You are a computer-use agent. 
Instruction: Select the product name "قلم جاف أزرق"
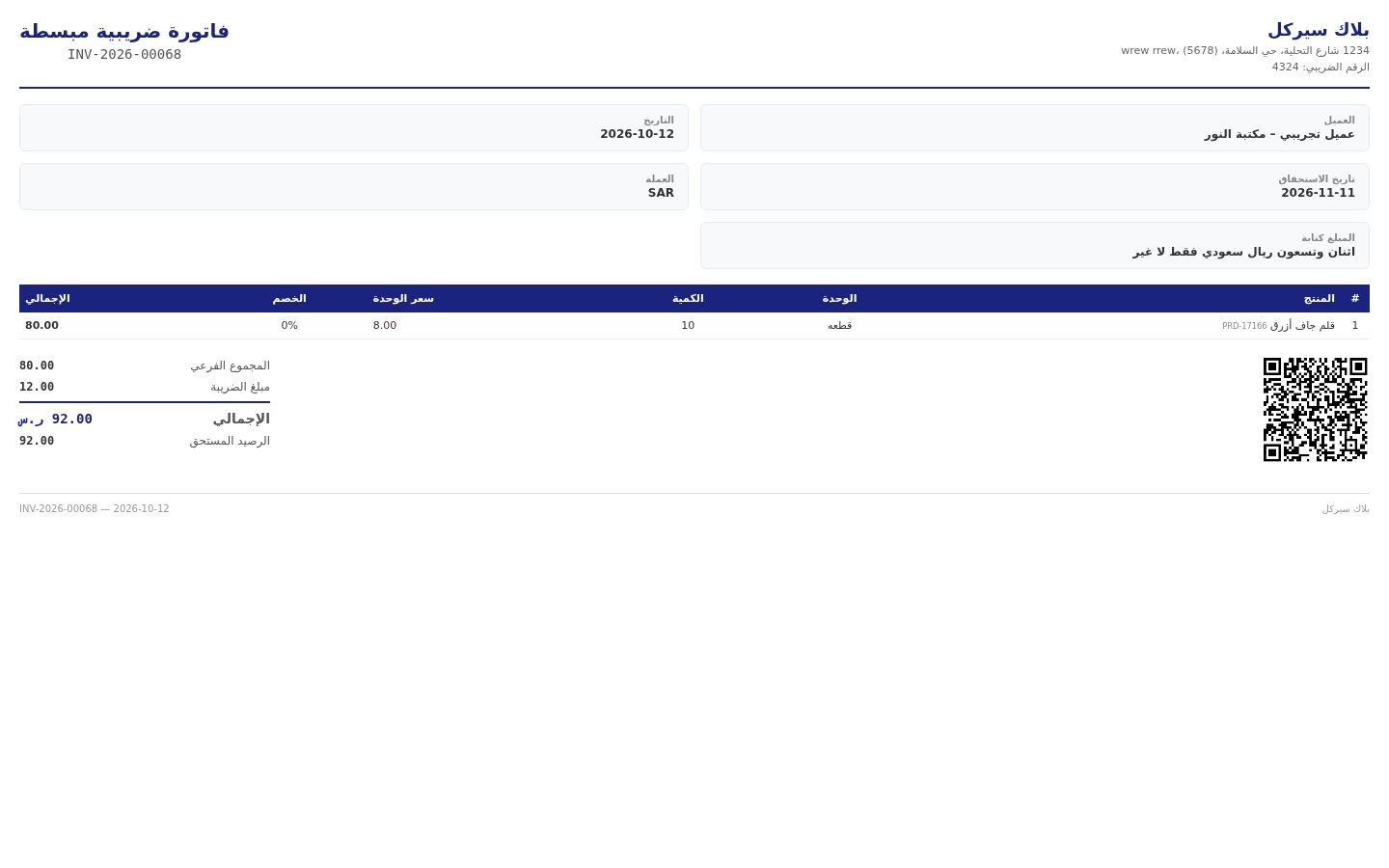pyautogui.click(x=1302, y=326)
